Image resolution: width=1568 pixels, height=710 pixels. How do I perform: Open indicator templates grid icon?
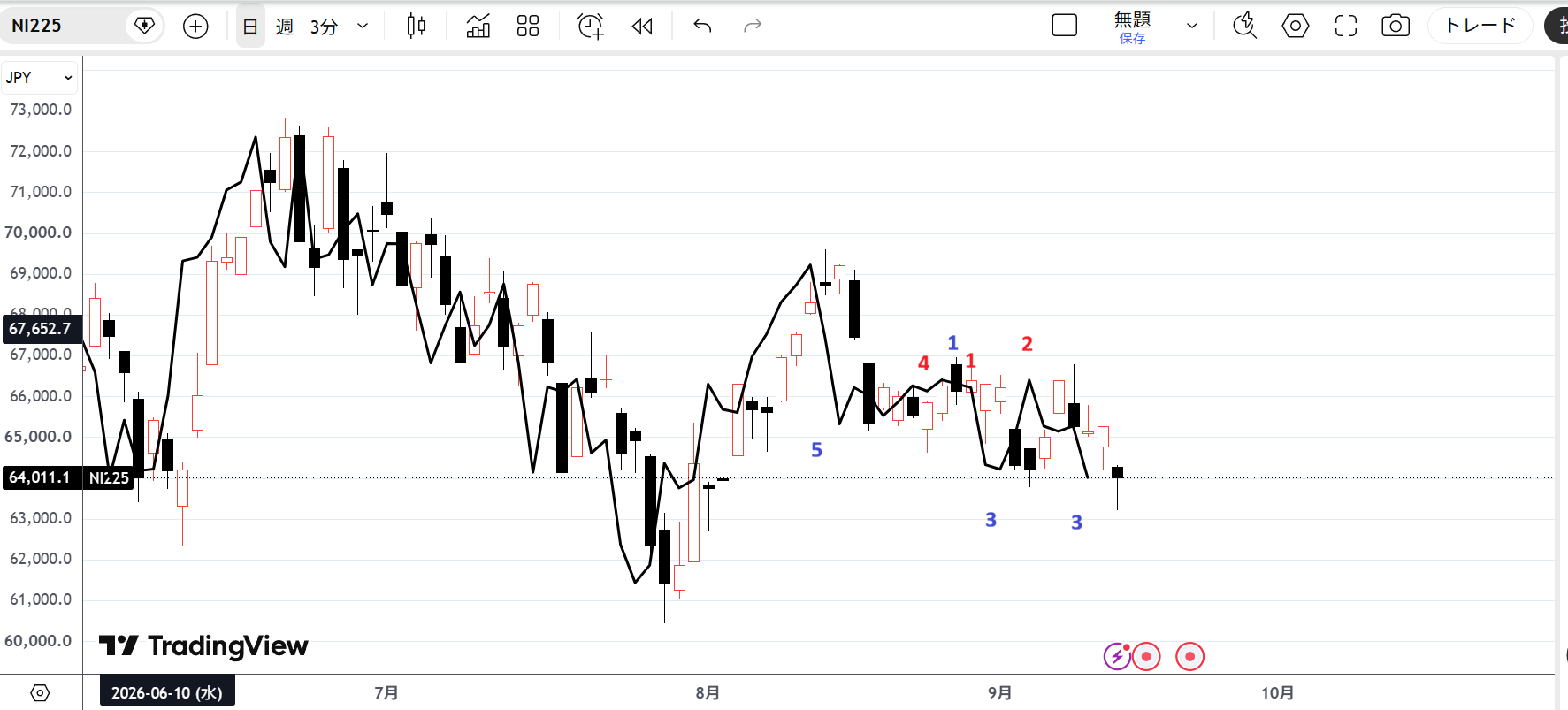[528, 26]
